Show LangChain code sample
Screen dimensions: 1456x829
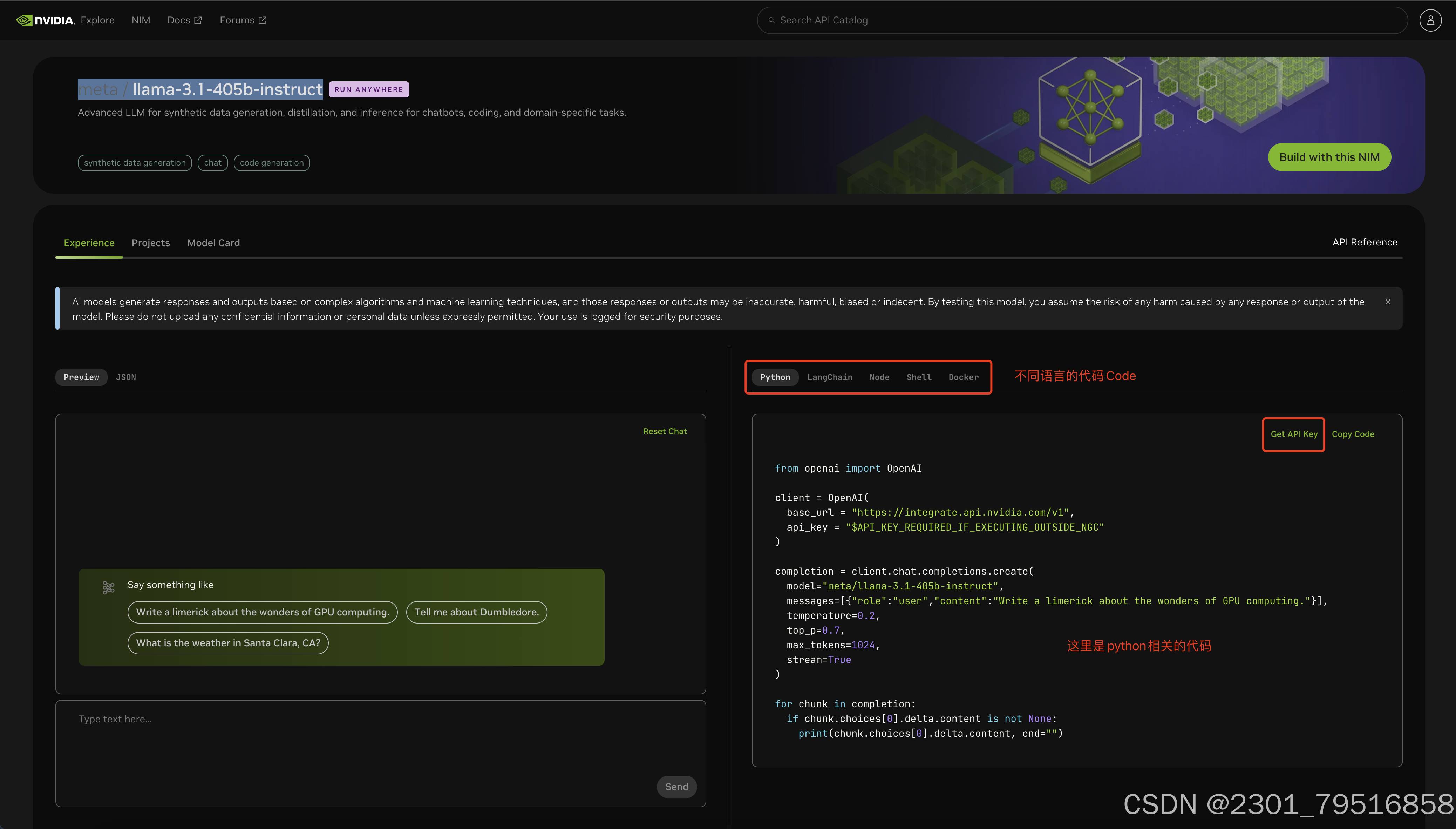(830, 377)
